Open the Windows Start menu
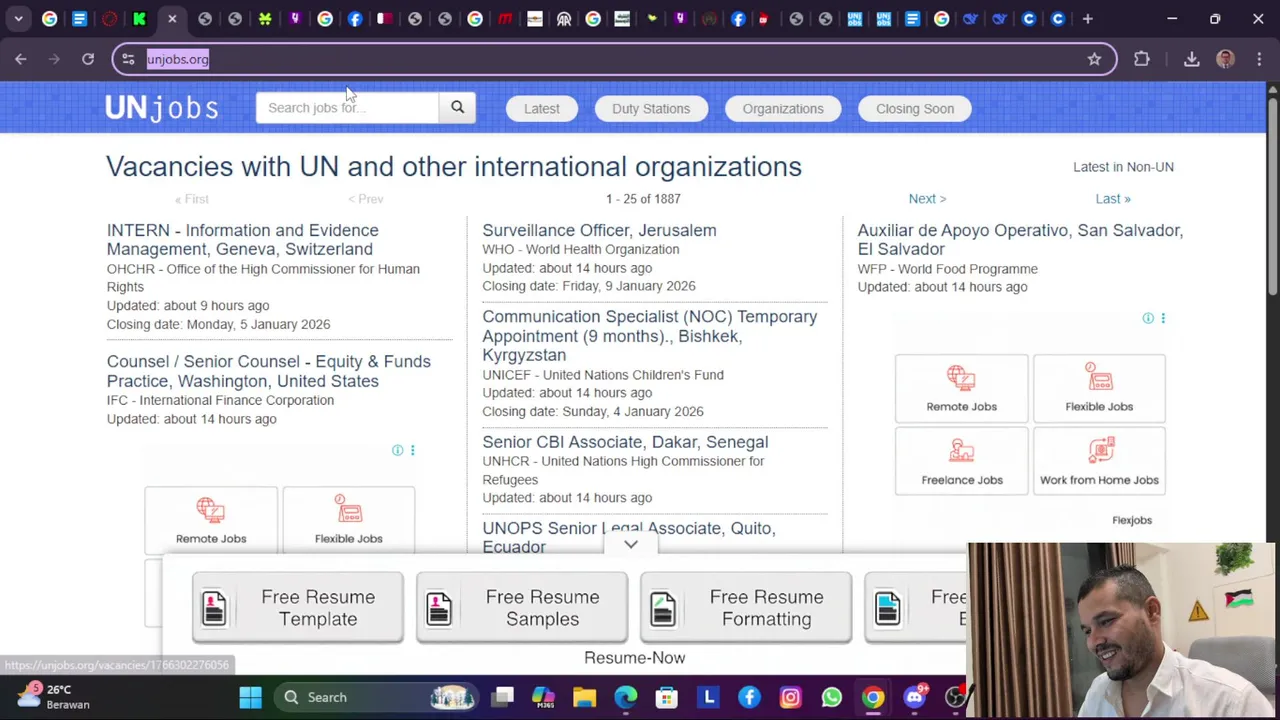The height and width of the screenshot is (720, 1280). point(250,697)
